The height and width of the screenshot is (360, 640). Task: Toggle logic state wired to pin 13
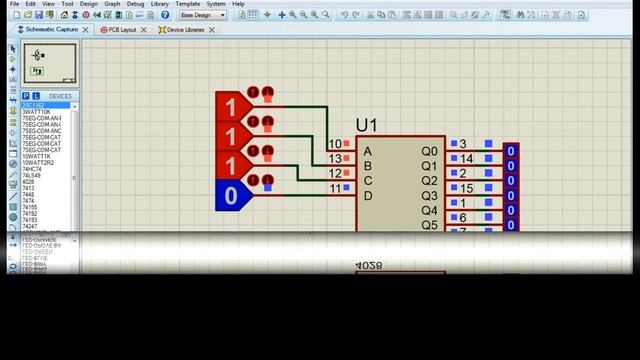[x=234, y=136]
